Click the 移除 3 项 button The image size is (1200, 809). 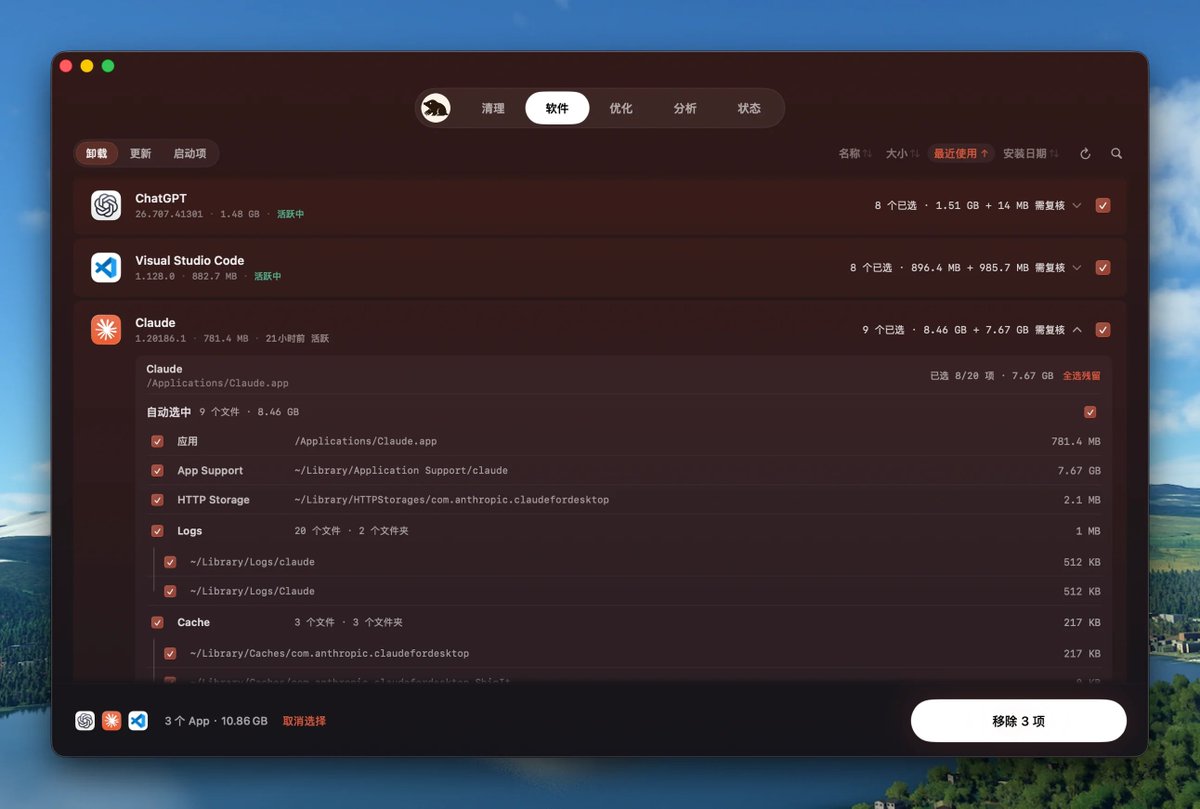click(x=1018, y=721)
